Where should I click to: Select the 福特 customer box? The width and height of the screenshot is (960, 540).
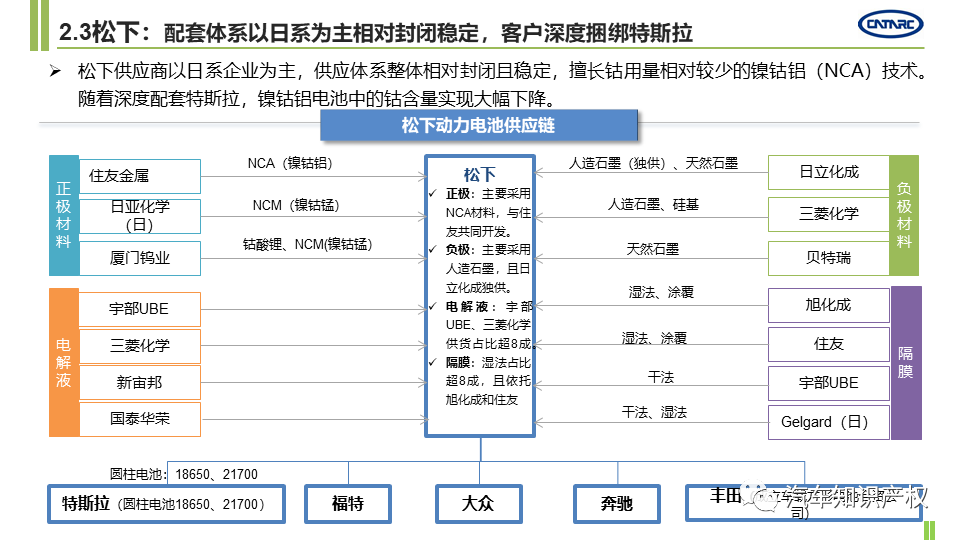coord(348,504)
